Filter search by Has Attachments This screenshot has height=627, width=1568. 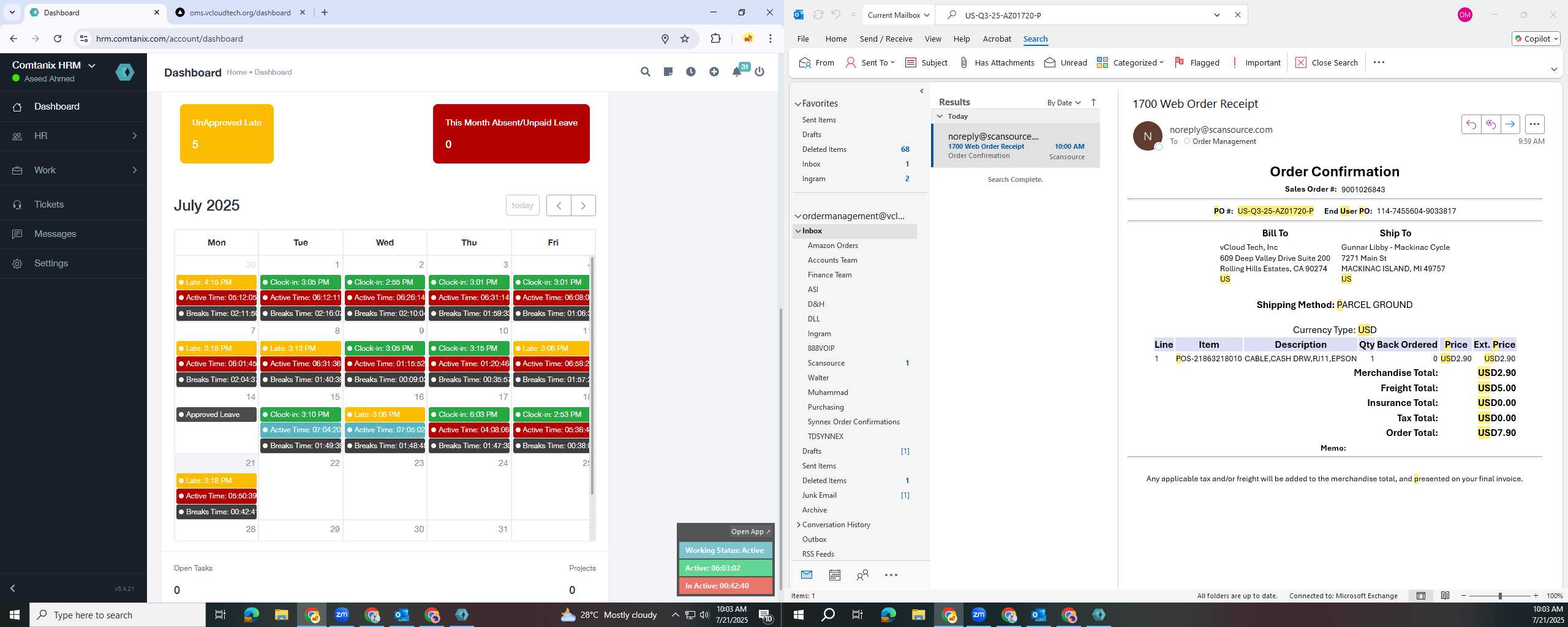point(997,62)
